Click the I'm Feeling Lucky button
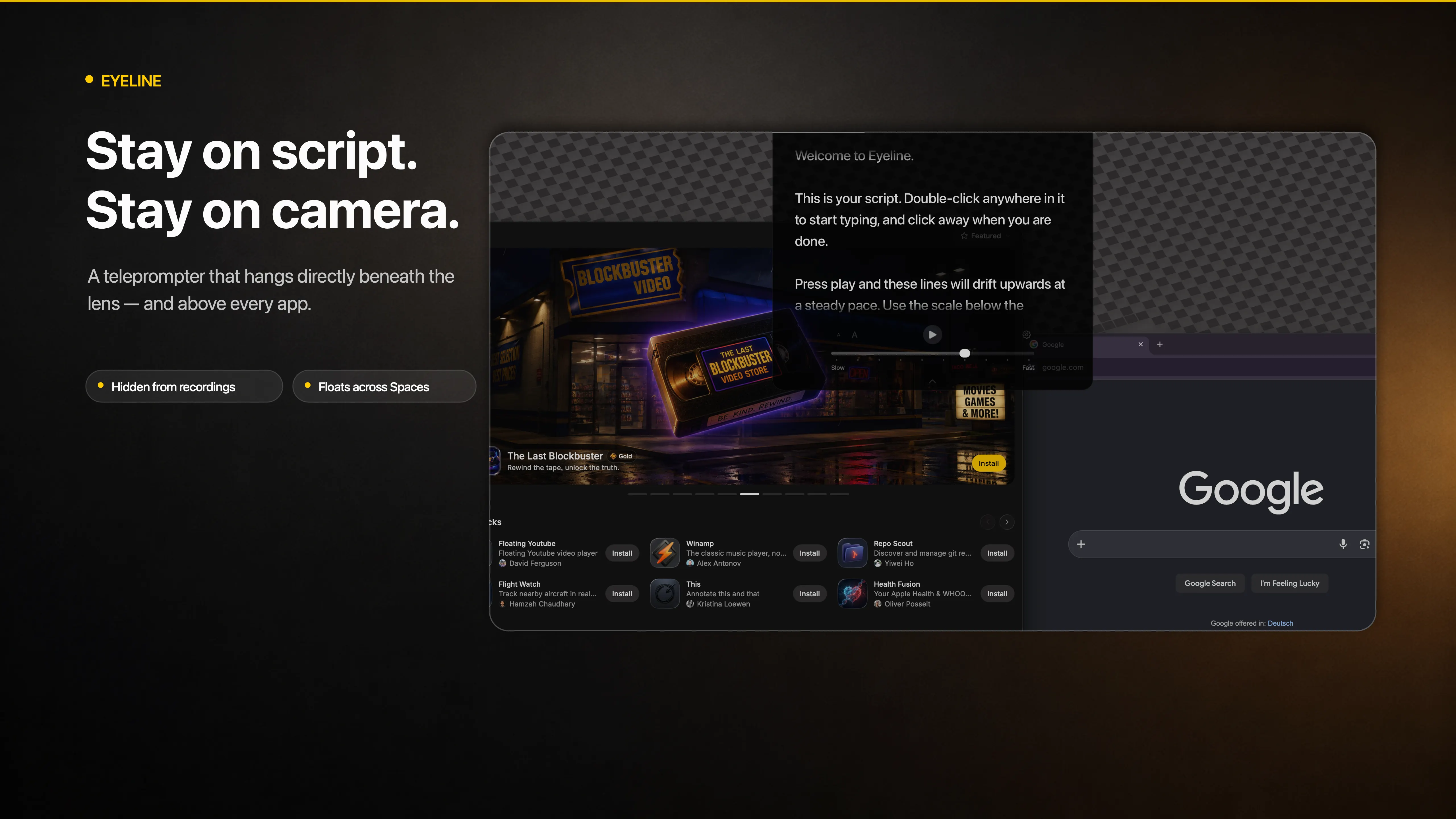Screen dimensions: 1456x819 point(1289,583)
